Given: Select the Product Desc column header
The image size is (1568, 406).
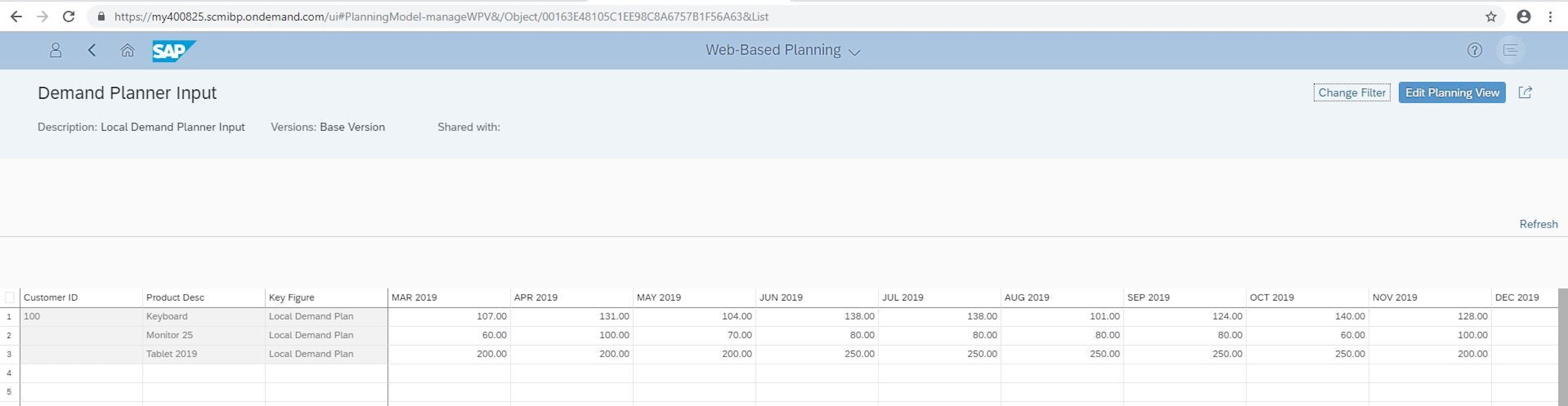Looking at the screenshot, I should [204, 297].
